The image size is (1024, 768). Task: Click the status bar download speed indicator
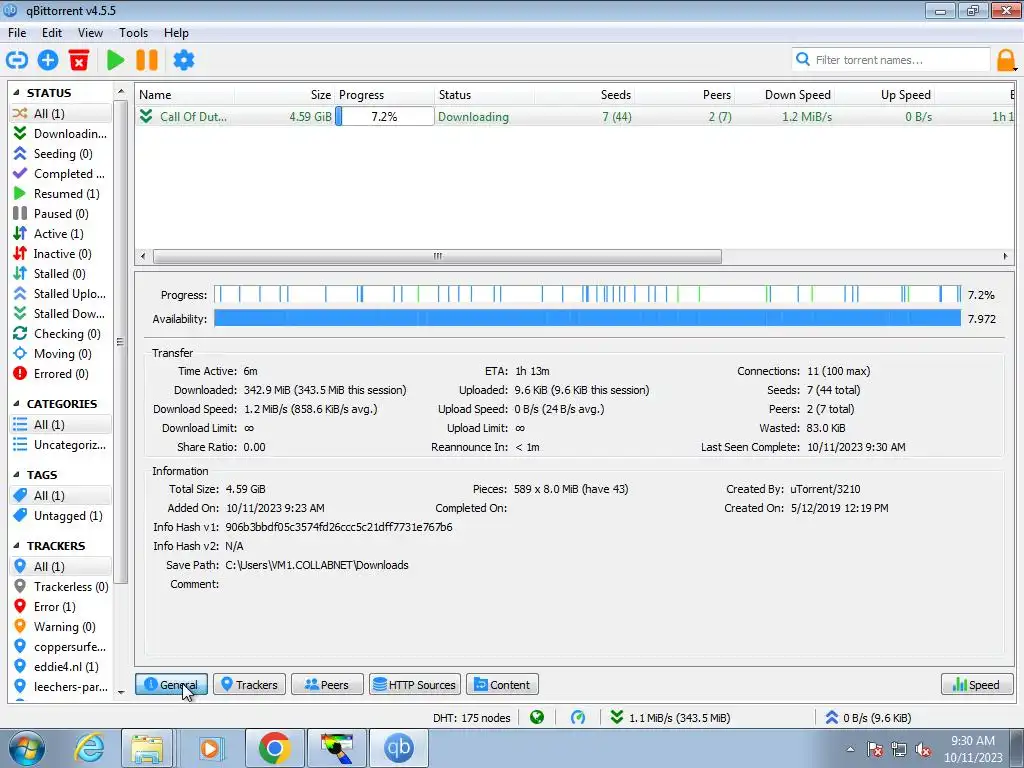point(670,718)
